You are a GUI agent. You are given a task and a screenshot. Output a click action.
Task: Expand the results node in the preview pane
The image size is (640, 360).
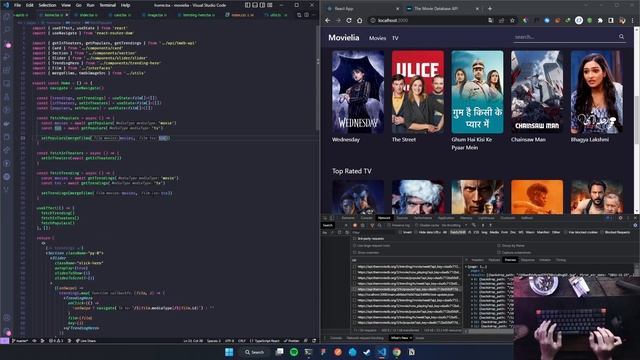469,276
